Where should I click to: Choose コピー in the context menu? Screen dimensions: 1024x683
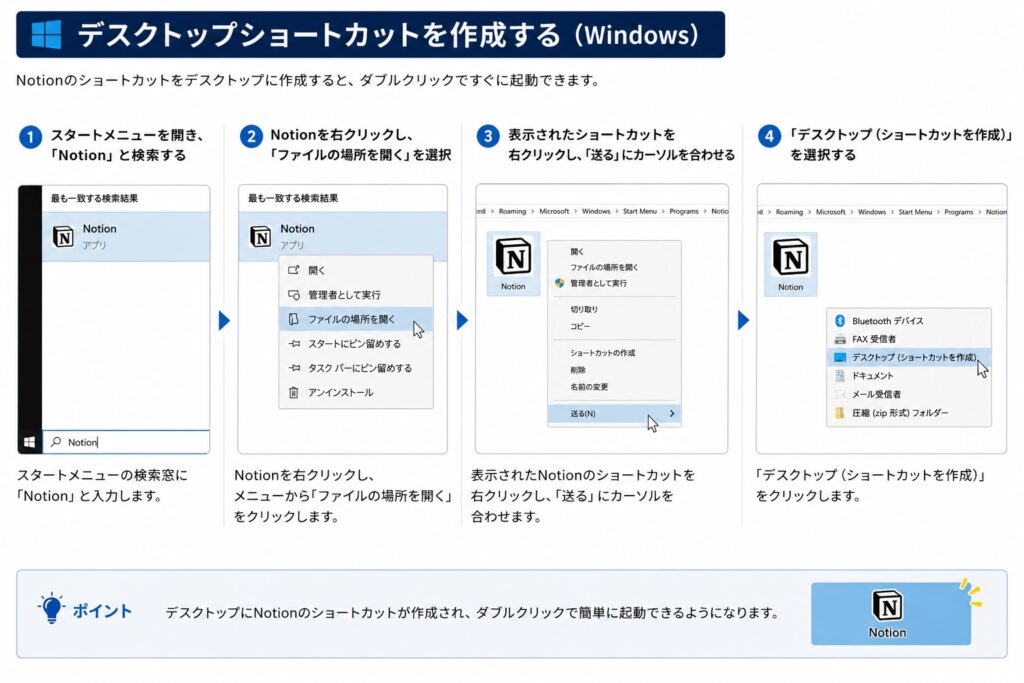(580, 326)
